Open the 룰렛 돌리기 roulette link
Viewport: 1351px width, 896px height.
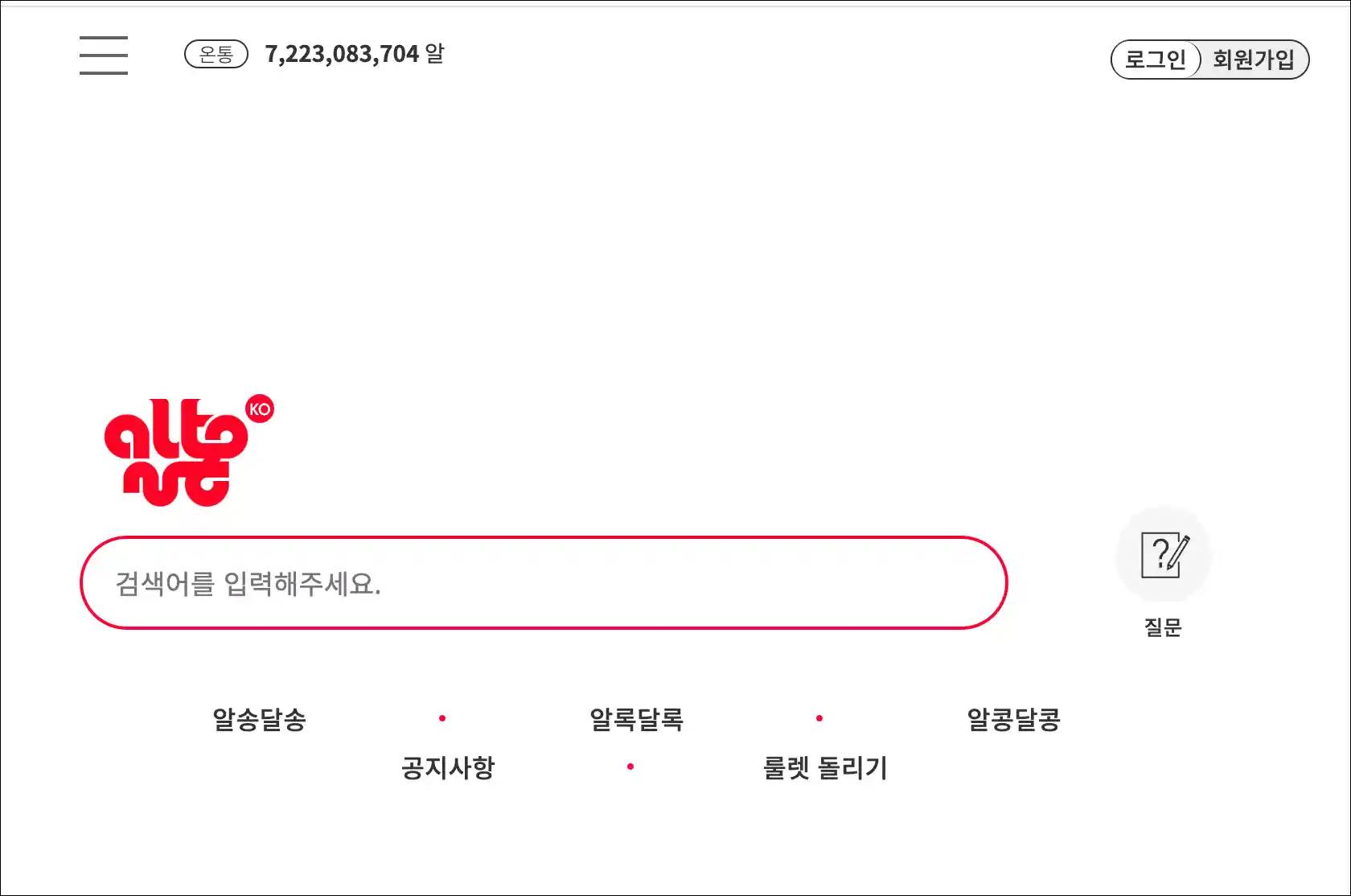point(825,767)
